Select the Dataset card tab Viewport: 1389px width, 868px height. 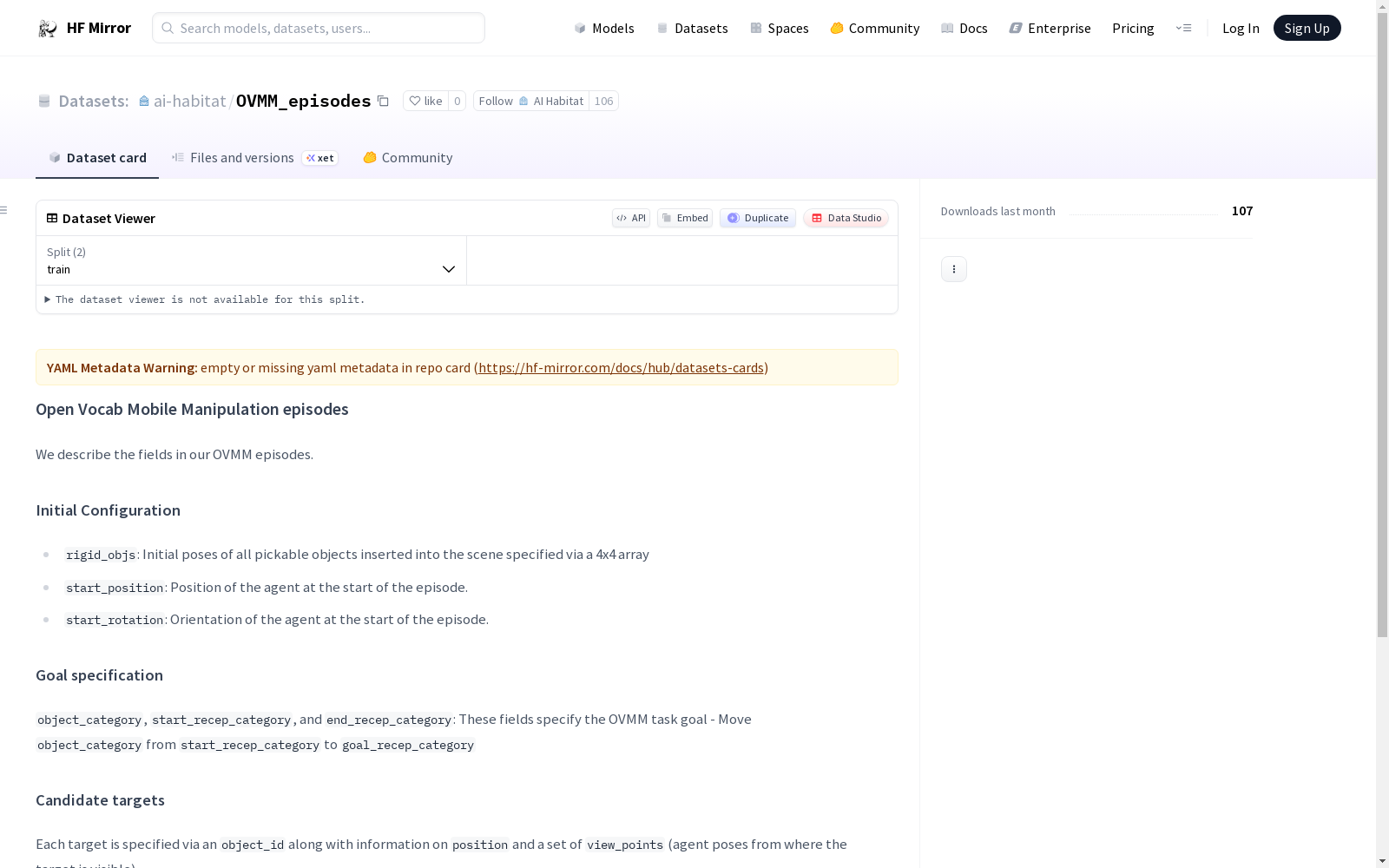pyautogui.click(x=97, y=157)
